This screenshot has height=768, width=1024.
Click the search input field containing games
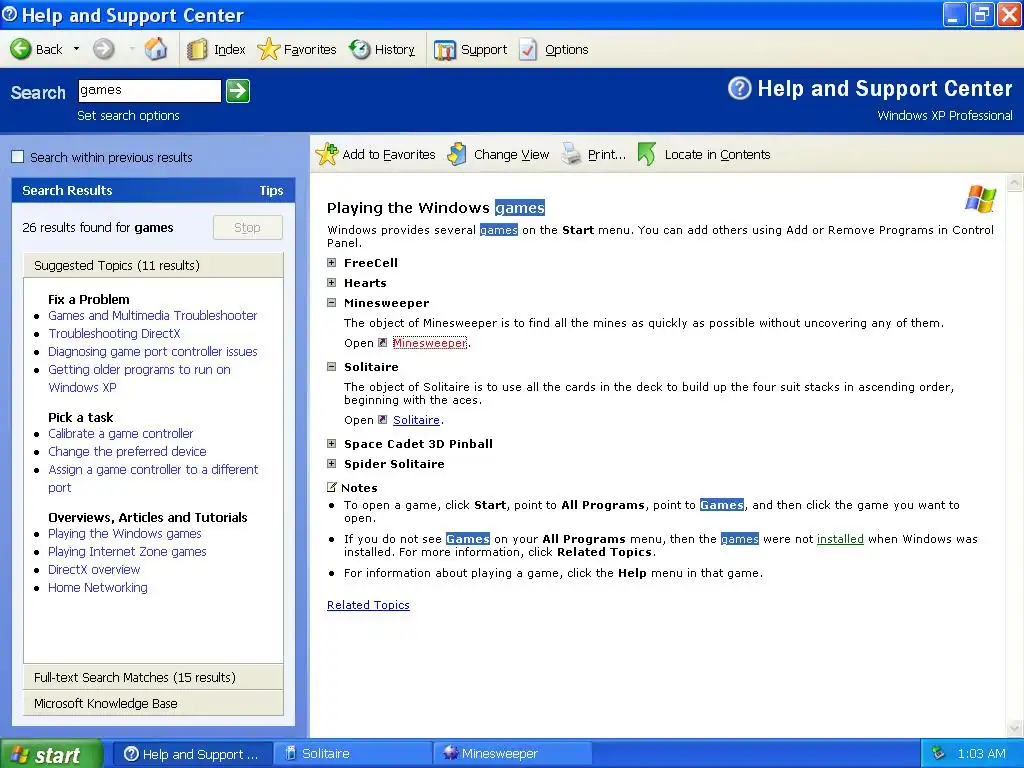[150, 91]
